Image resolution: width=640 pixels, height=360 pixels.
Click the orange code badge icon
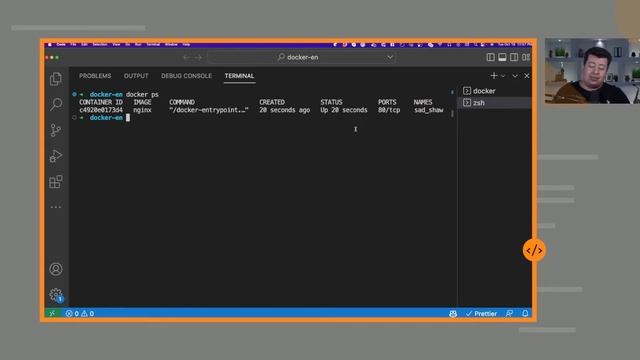pos(534,250)
